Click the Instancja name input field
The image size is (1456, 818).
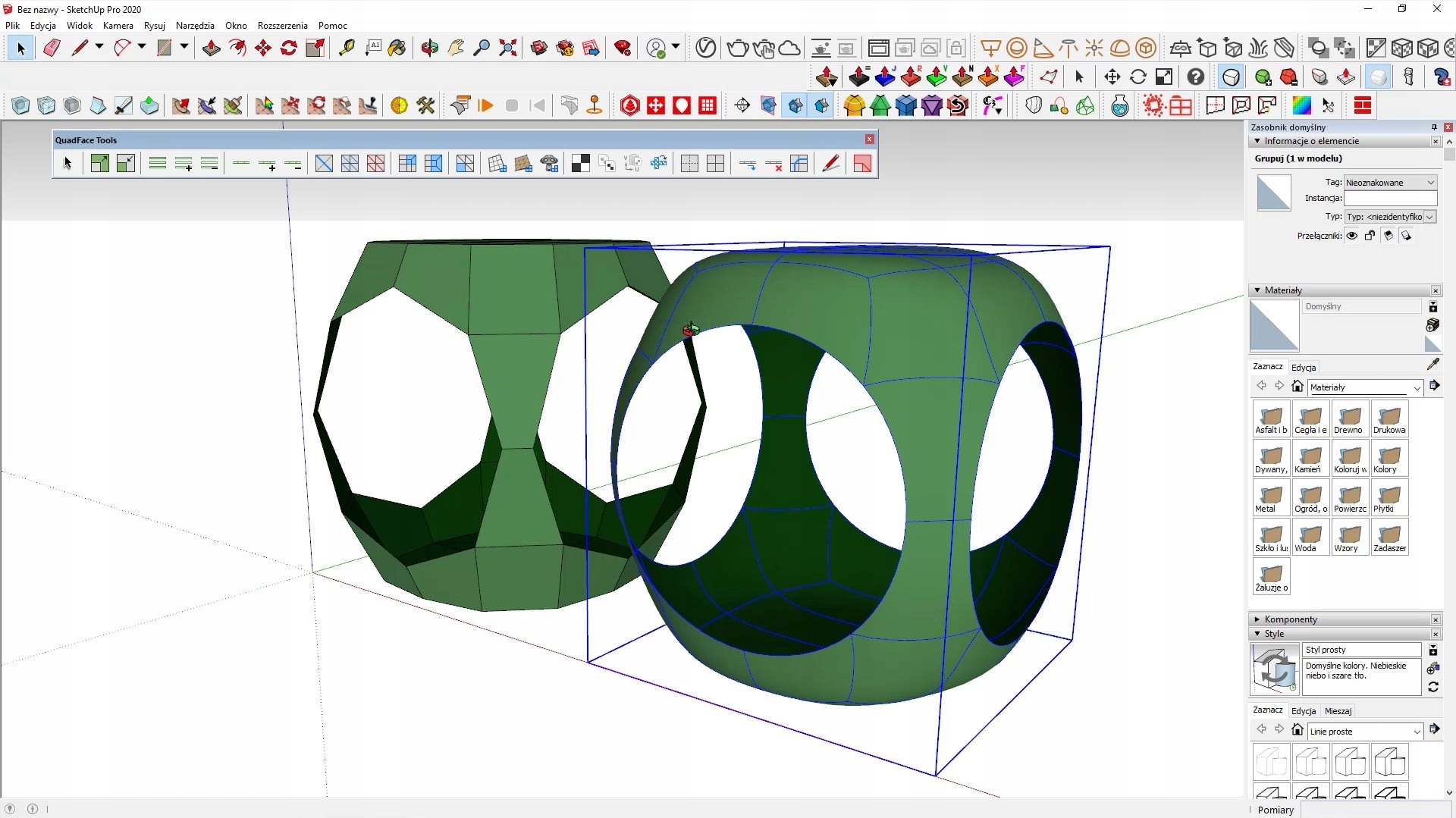[x=1390, y=199]
